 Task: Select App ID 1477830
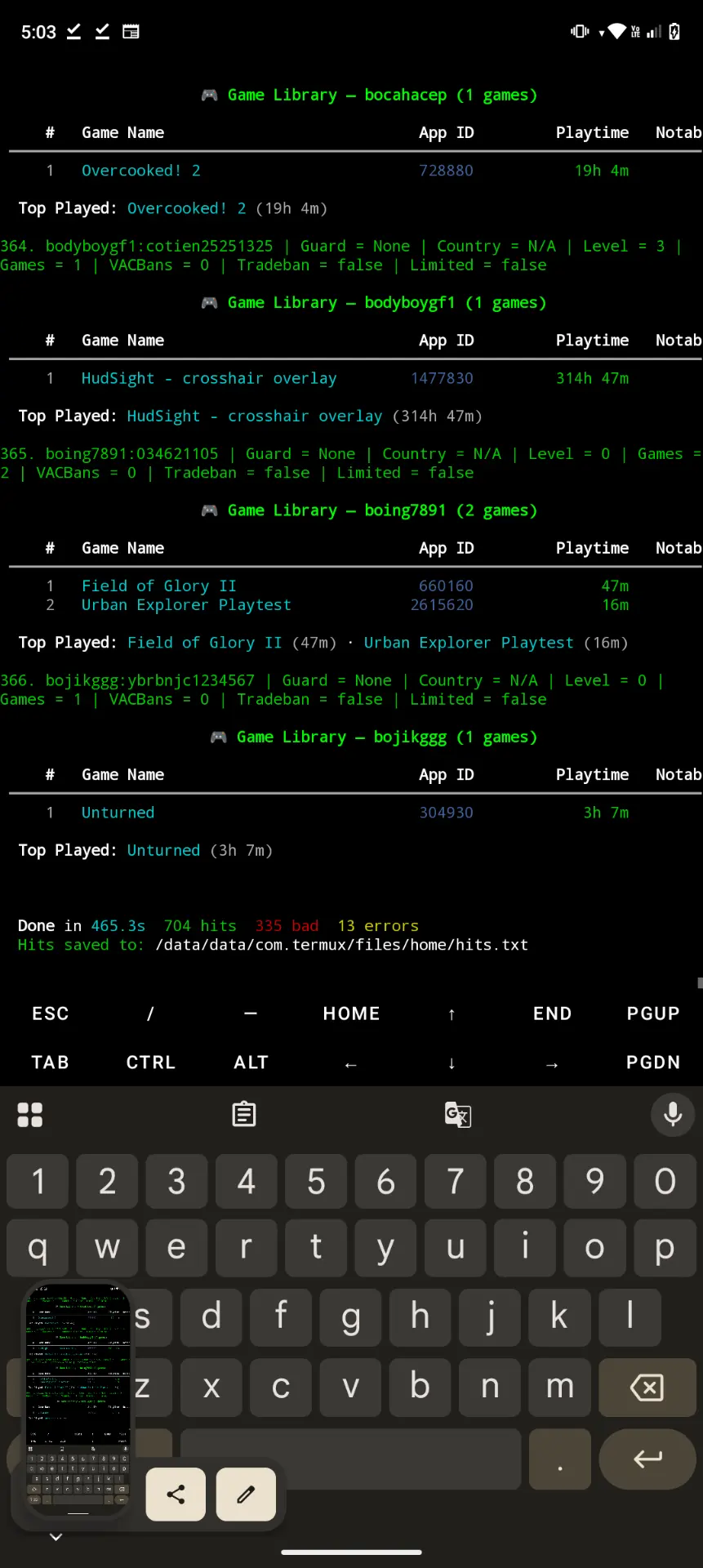pyautogui.click(x=442, y=378)
